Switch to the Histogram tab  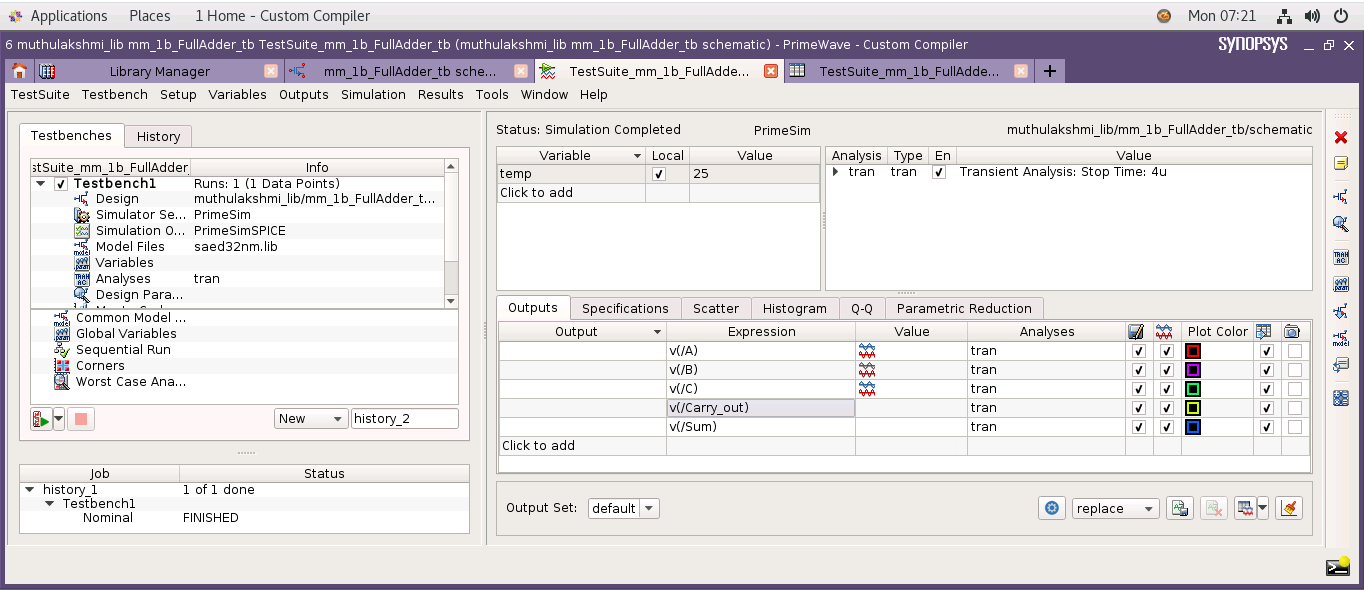795,308
